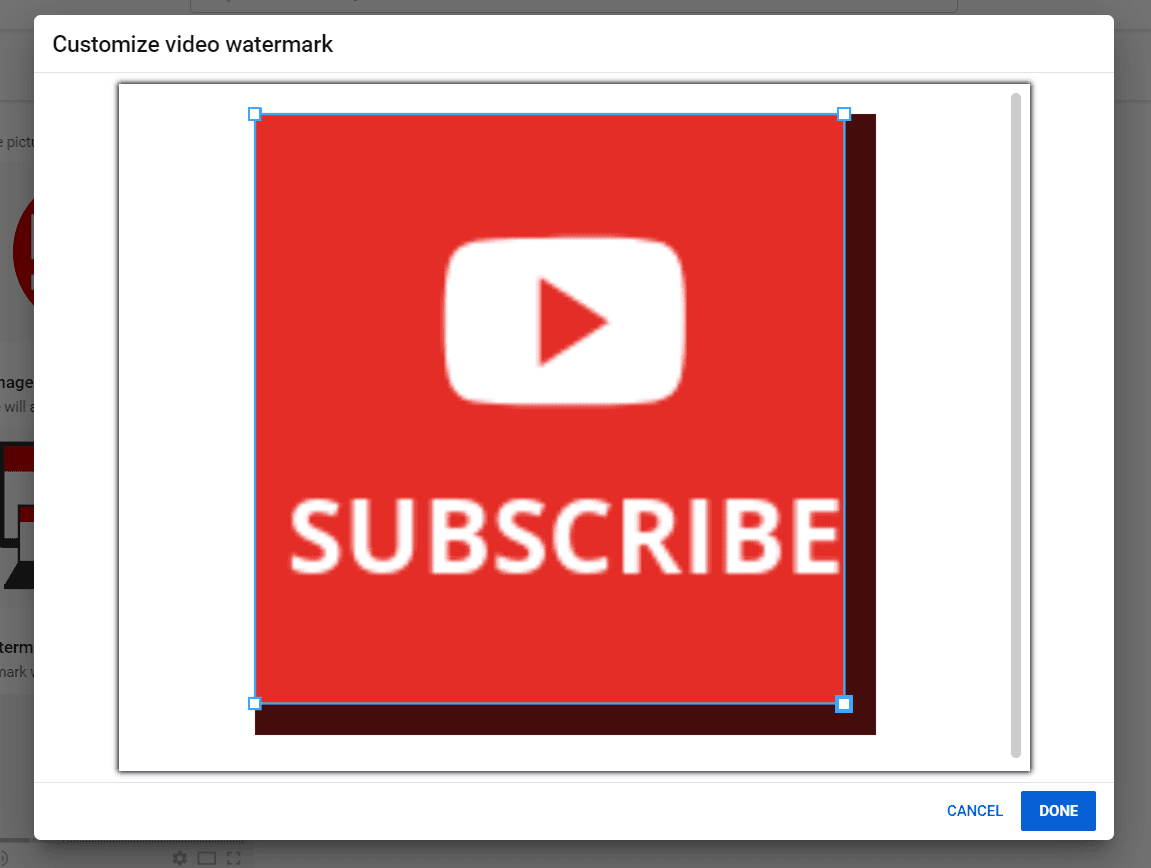Click the DONE button

coord(1058,811)
